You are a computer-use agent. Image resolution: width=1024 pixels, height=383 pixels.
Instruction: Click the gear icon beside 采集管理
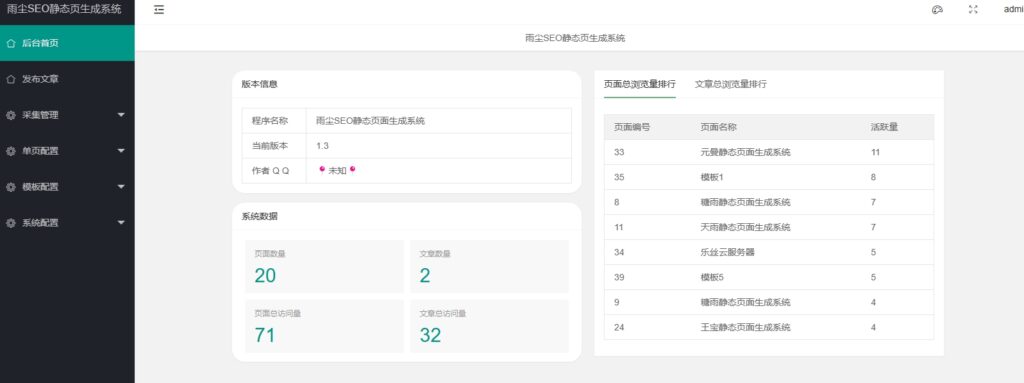(x=10, y=115)
